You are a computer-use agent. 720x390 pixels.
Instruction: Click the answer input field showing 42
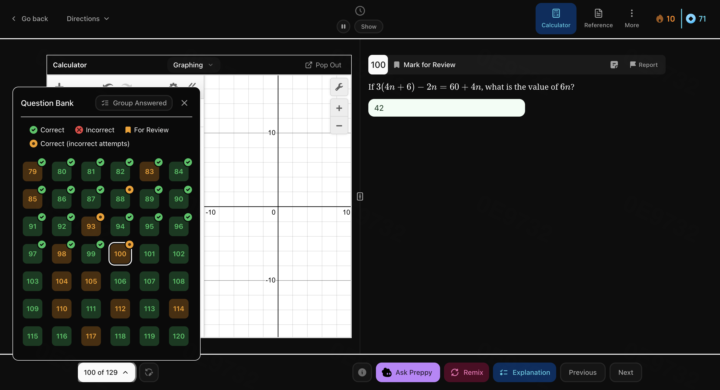tap(446, 108)
